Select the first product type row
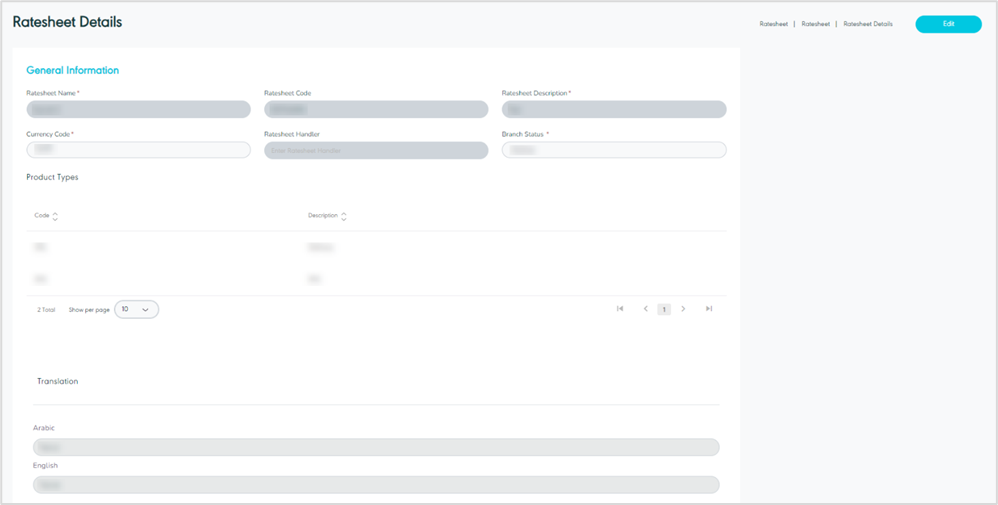The image size is (998, 505). pos(376,247)
